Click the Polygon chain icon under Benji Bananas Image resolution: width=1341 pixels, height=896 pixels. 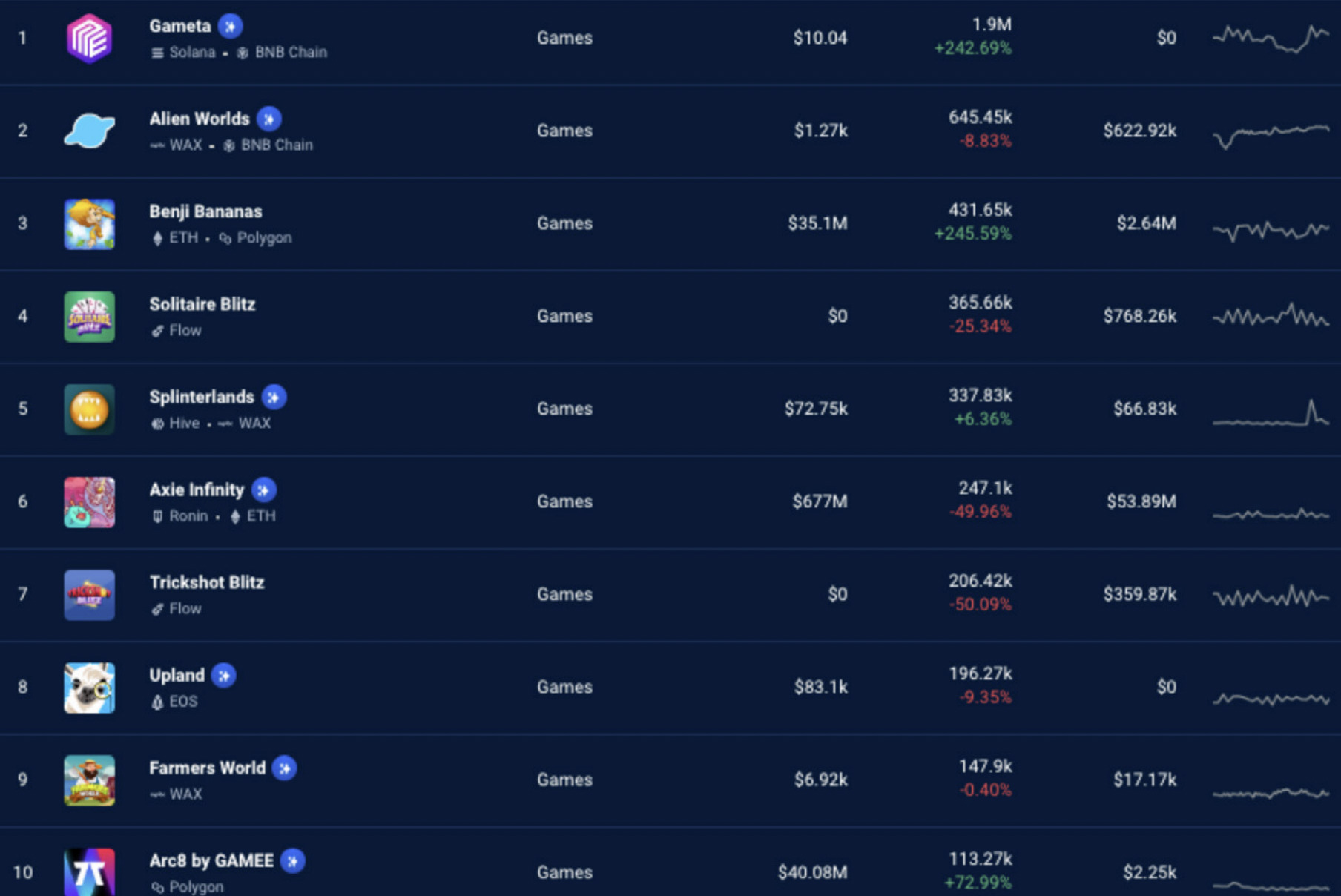pos(225,238)
